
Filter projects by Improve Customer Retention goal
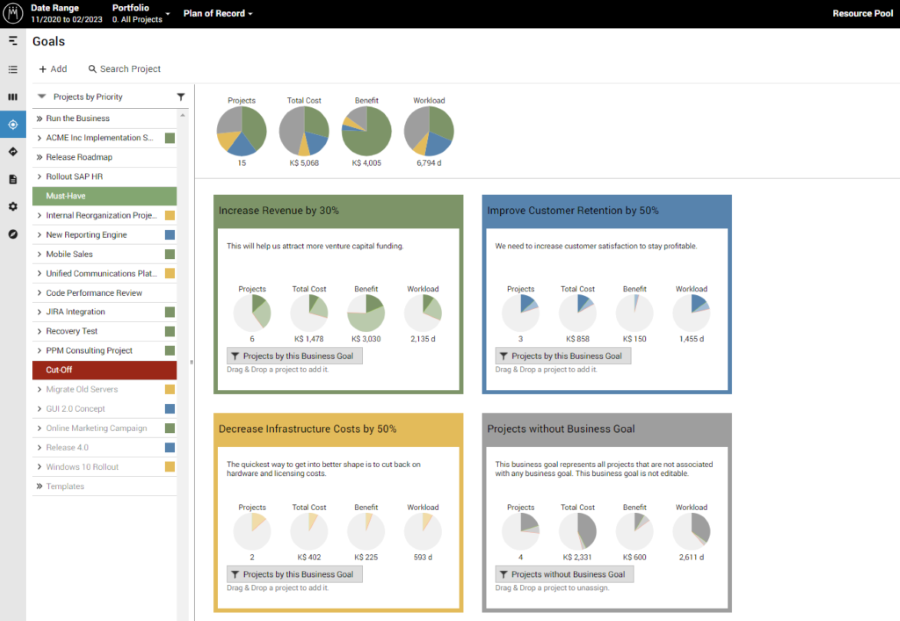563,356
